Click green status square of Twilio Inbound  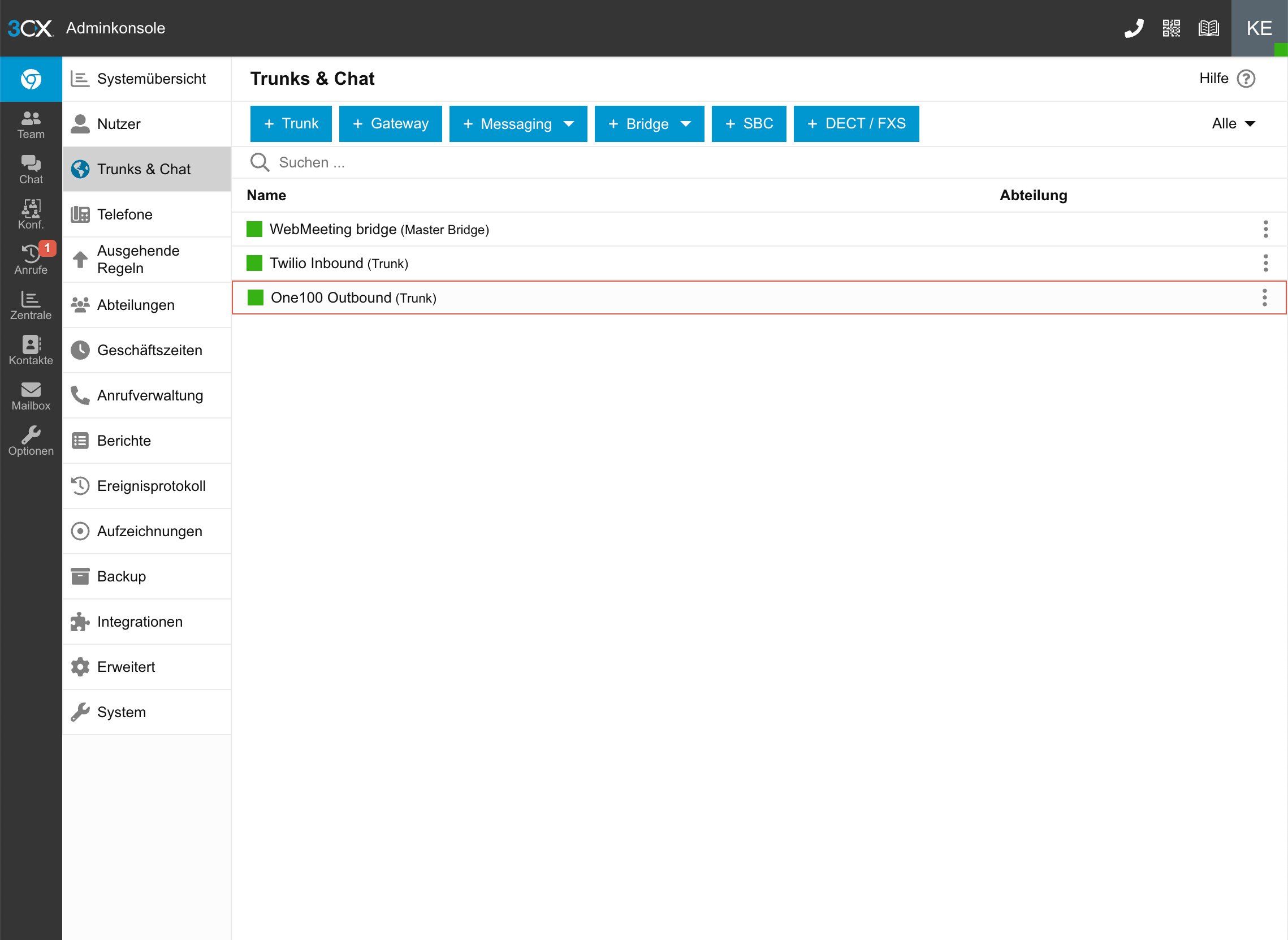click(254, 263)
